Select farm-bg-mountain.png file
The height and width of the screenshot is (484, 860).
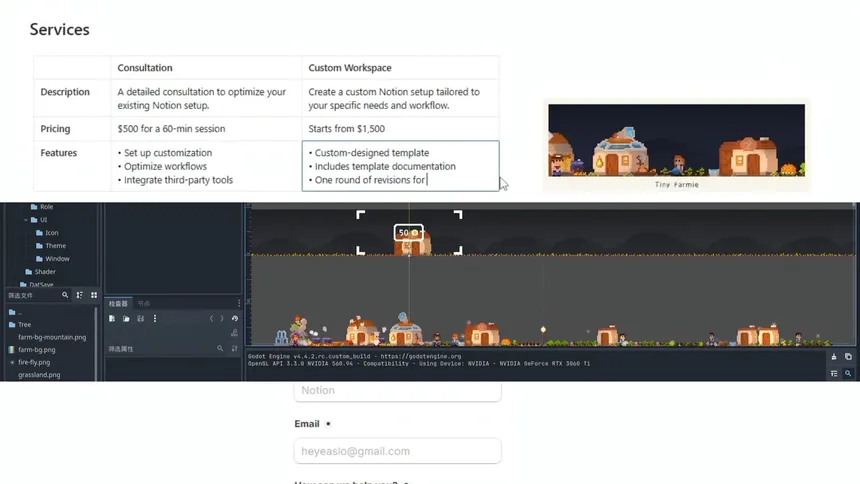[52, 337]
